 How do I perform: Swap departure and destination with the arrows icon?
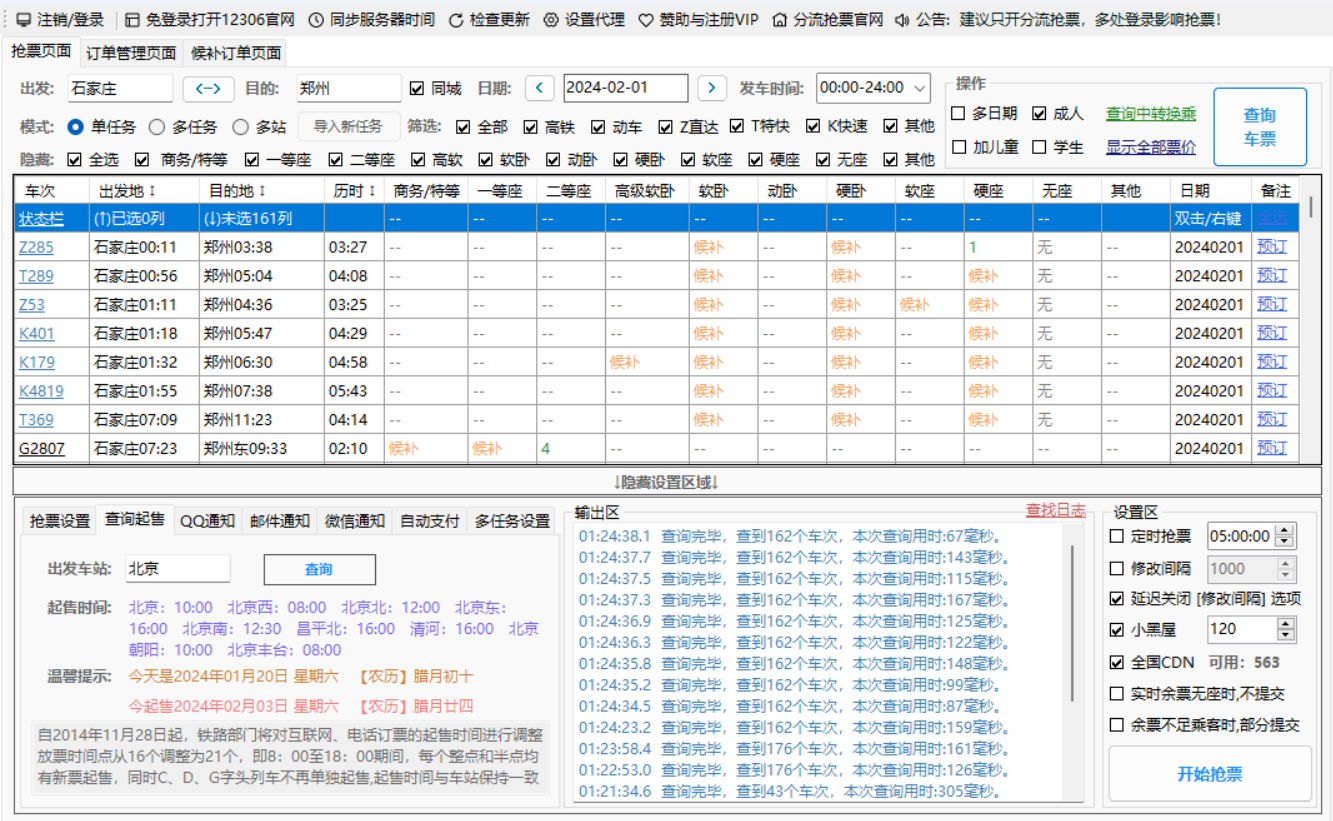click(208, 88)
